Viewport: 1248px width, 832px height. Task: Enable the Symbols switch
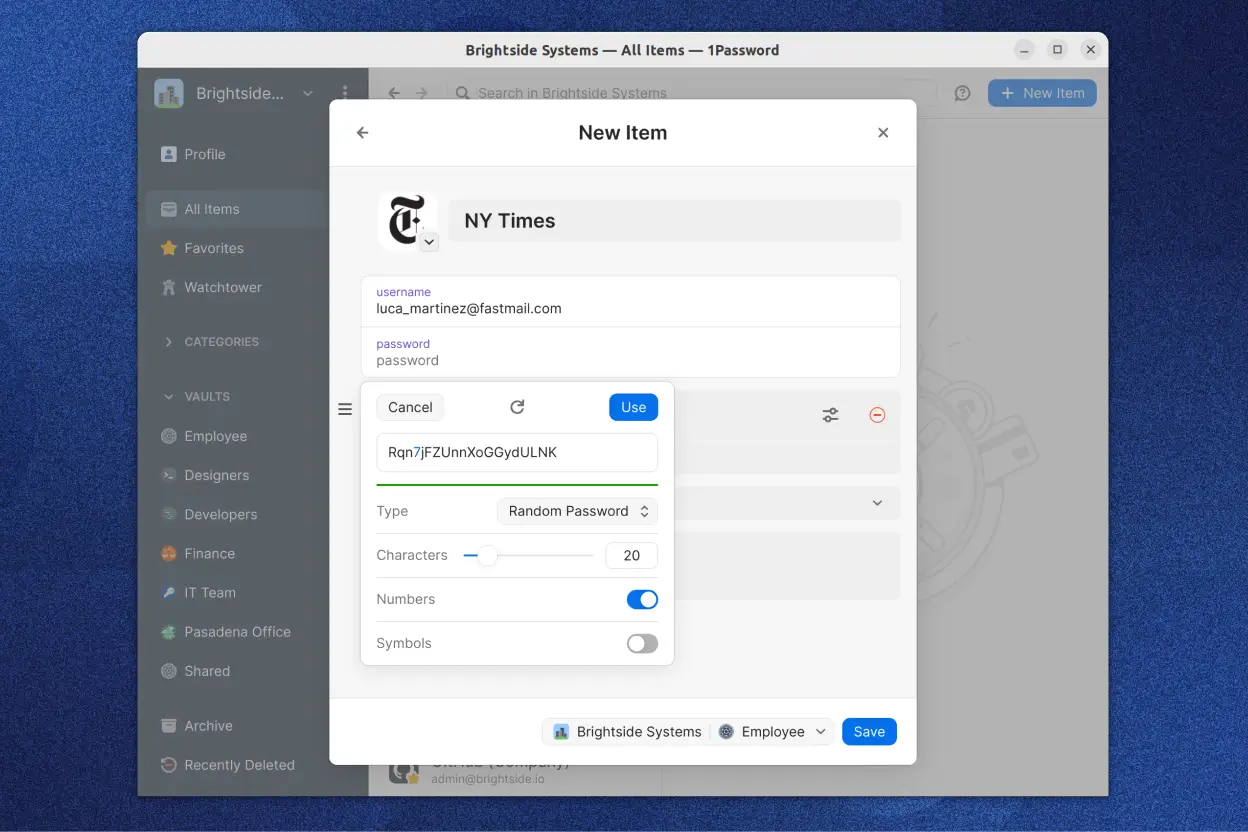click(642, 643)
